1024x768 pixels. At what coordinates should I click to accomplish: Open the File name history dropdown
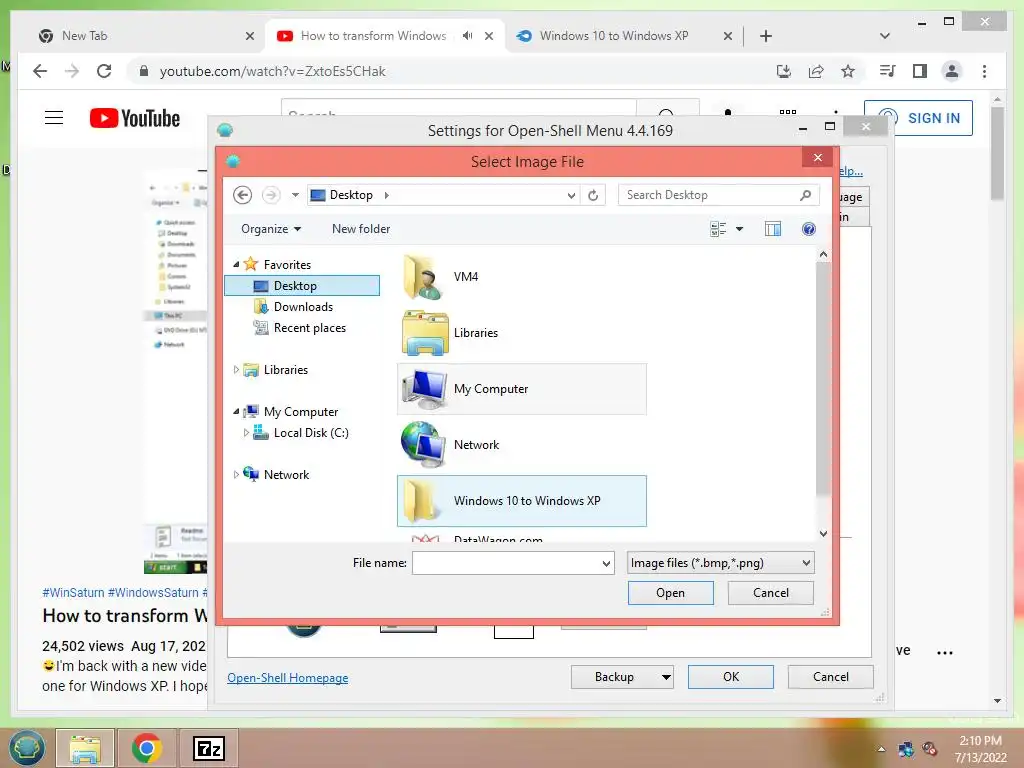pos(607,563)
